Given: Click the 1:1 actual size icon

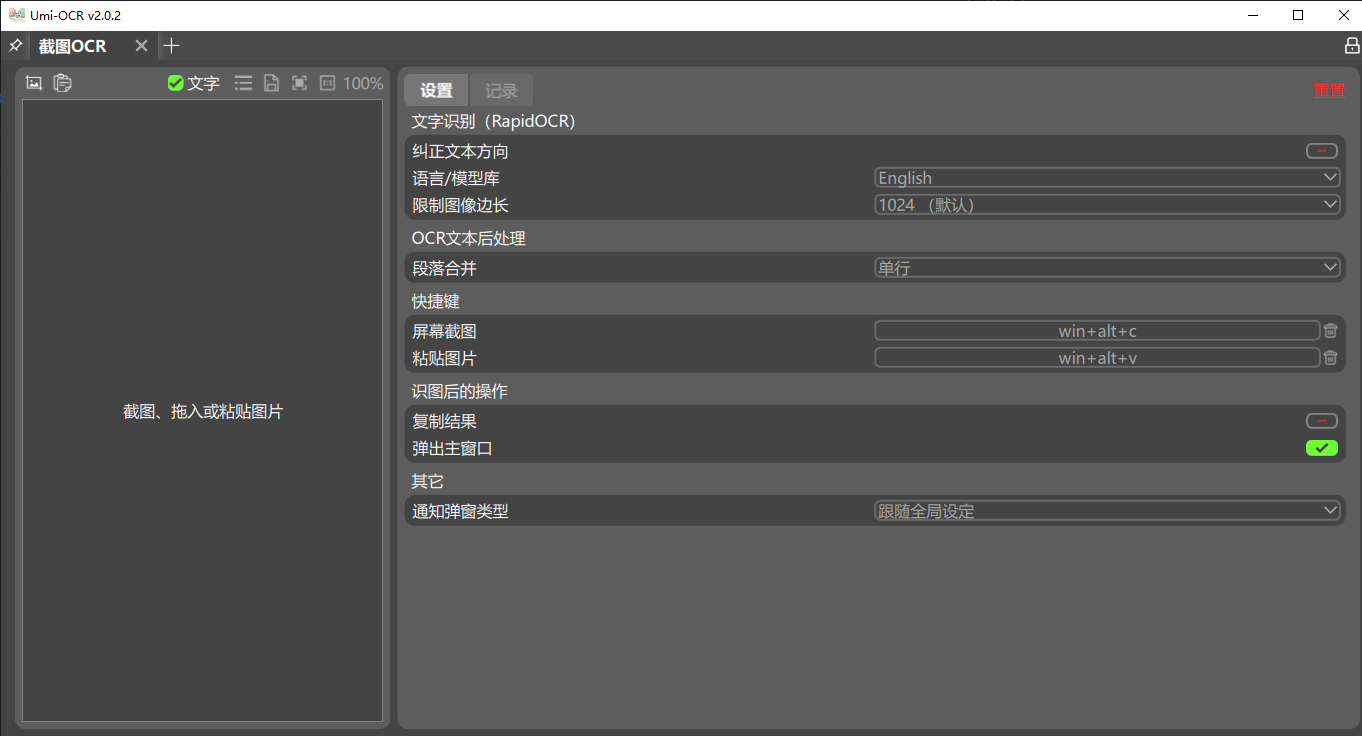Looking at the screenshot, I should point(327,84).
